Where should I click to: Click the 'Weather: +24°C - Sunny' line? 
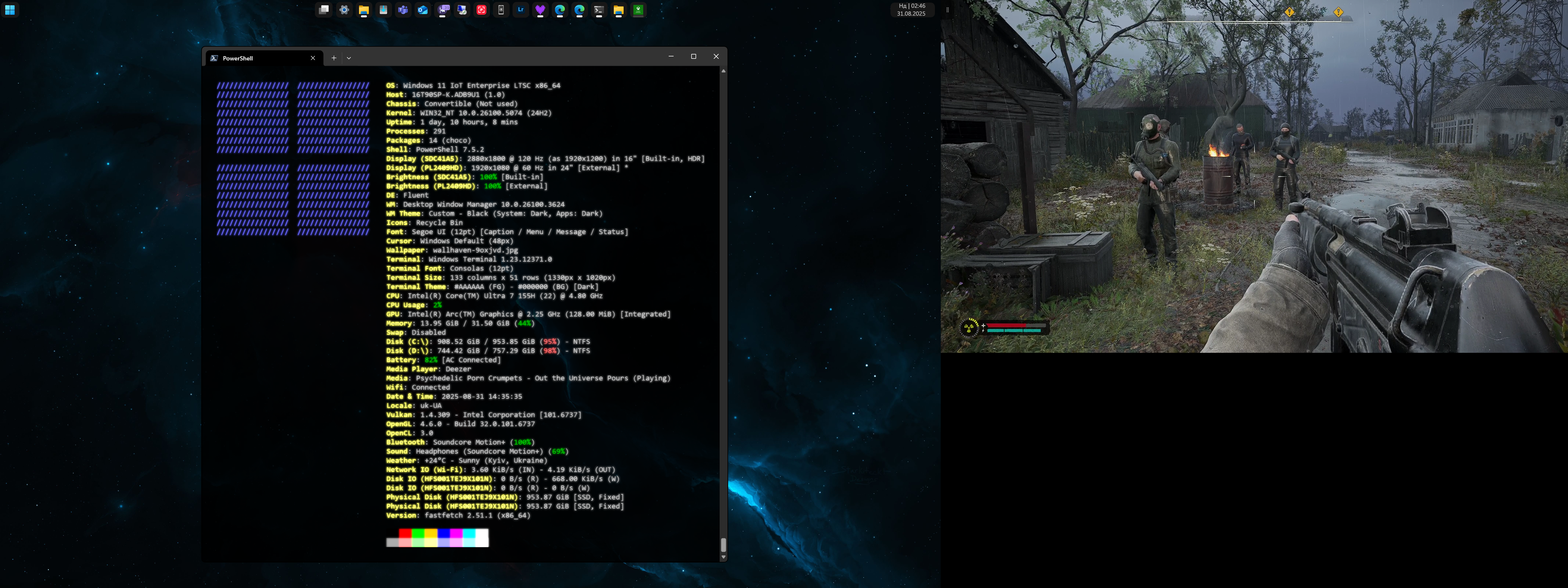pyautogui.click(x=466, y=460)
